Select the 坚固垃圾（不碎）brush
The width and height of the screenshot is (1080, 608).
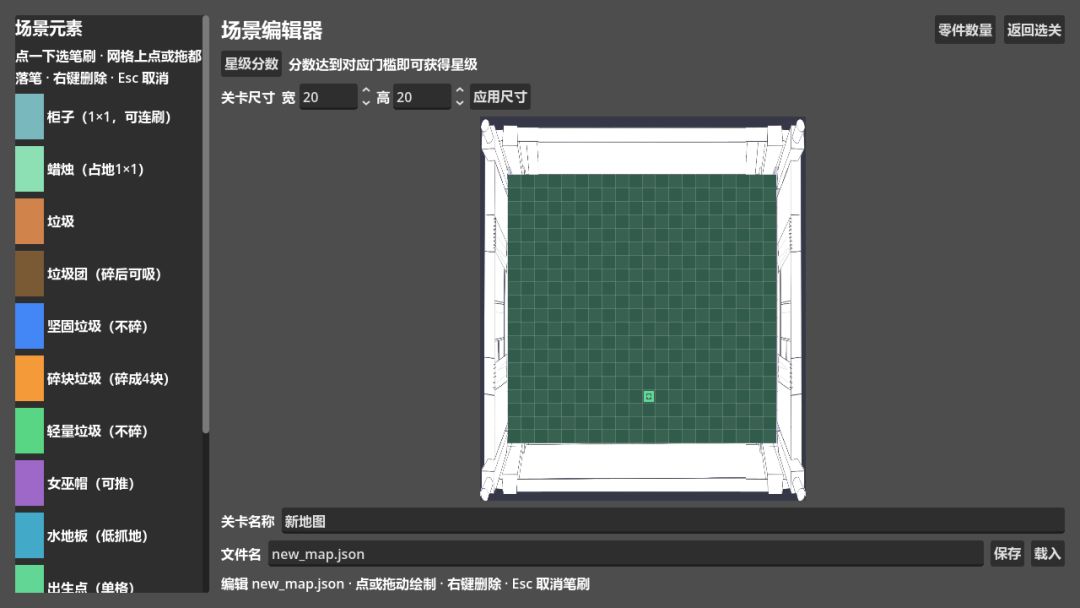point(108,326)
